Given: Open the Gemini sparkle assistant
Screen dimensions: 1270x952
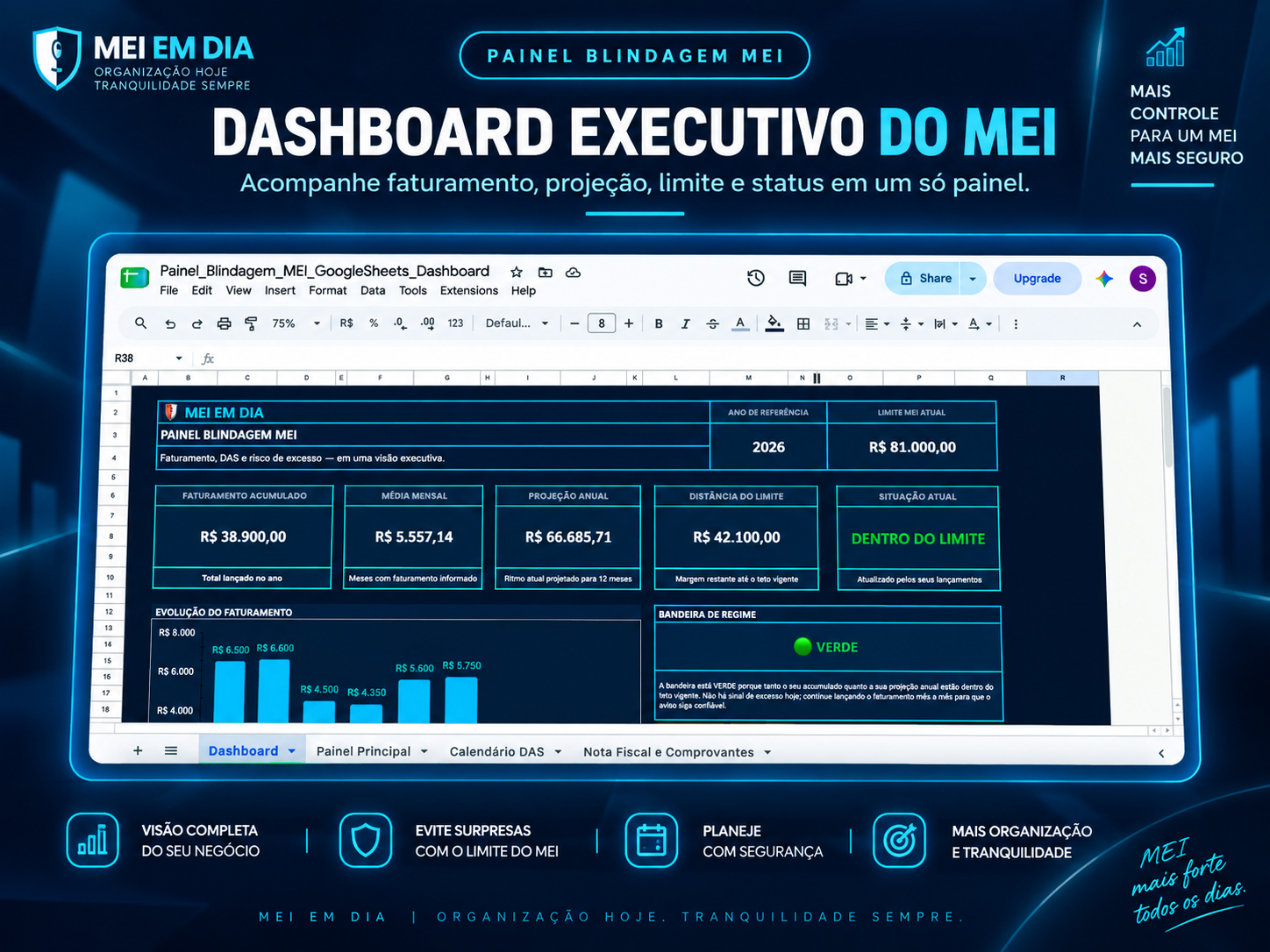Looking at the screenshot, I should [x=1104, y=279].
